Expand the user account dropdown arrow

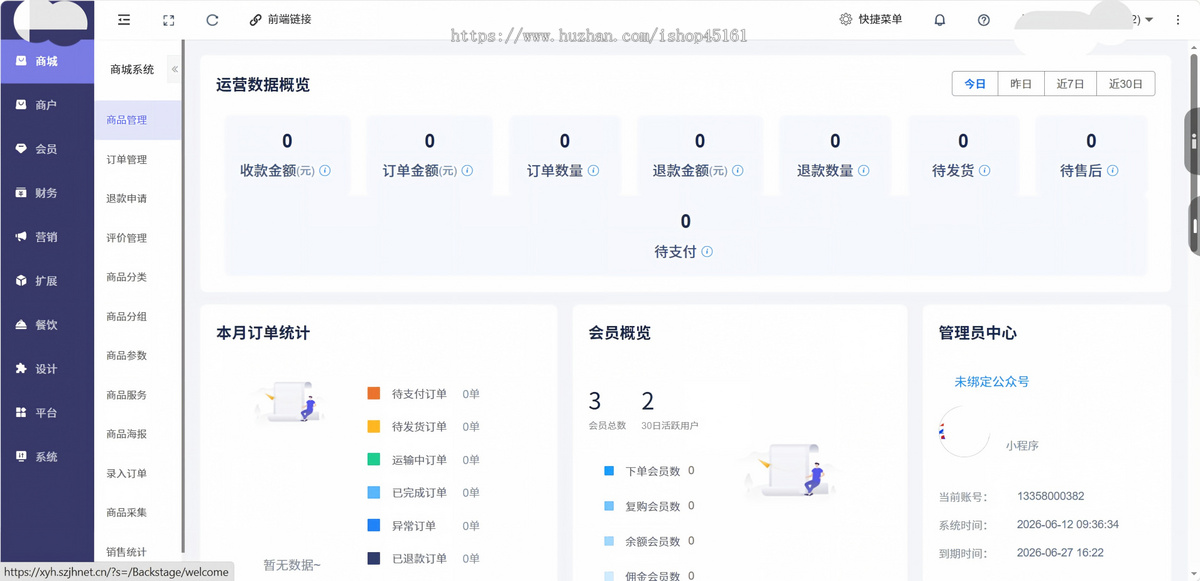pos(1149,20)
